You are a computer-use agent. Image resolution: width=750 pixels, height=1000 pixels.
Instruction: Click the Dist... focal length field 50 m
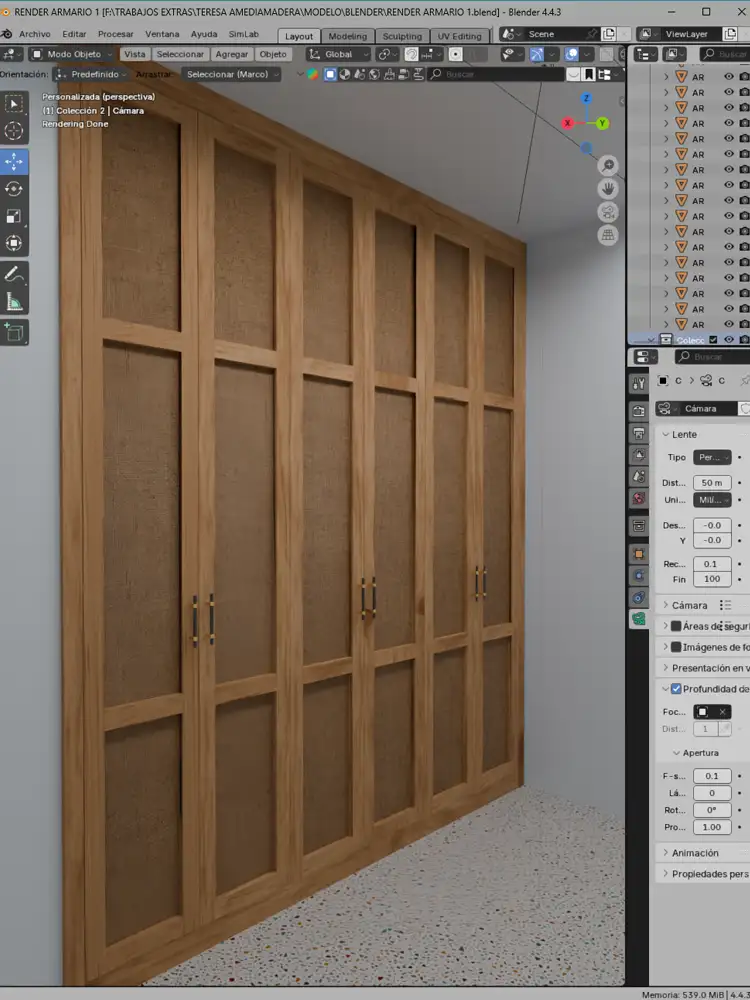click(712, 483)
